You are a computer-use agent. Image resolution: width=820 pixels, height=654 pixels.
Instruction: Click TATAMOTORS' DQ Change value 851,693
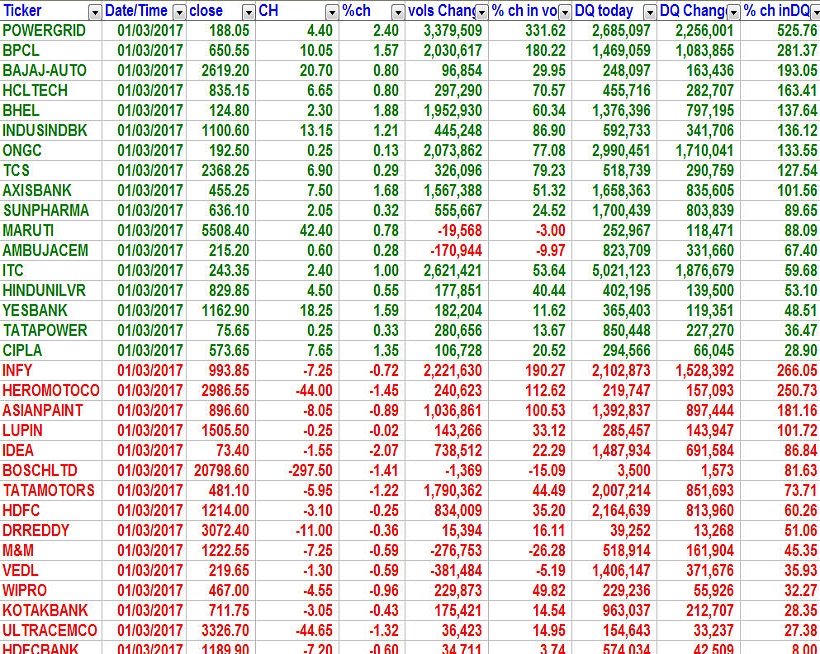point(710,490)
